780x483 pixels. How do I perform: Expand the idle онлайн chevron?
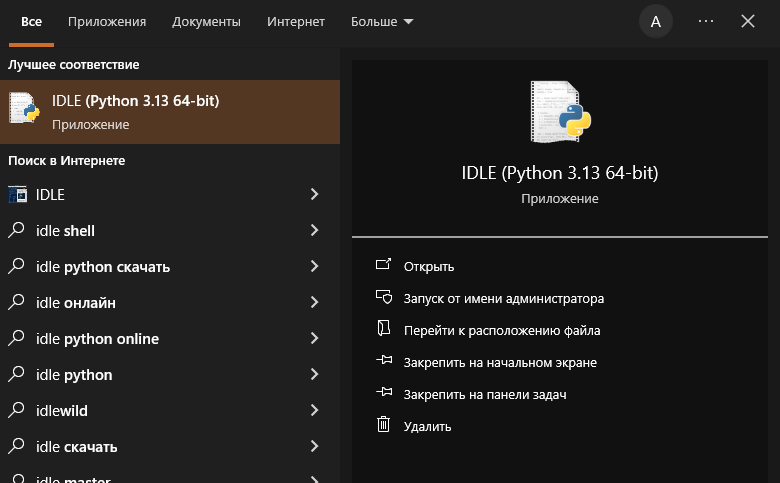[314, 302]
